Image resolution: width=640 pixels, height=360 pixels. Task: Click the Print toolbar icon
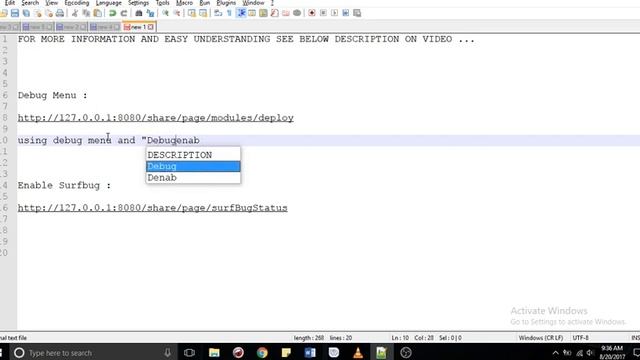pos(60,13)
